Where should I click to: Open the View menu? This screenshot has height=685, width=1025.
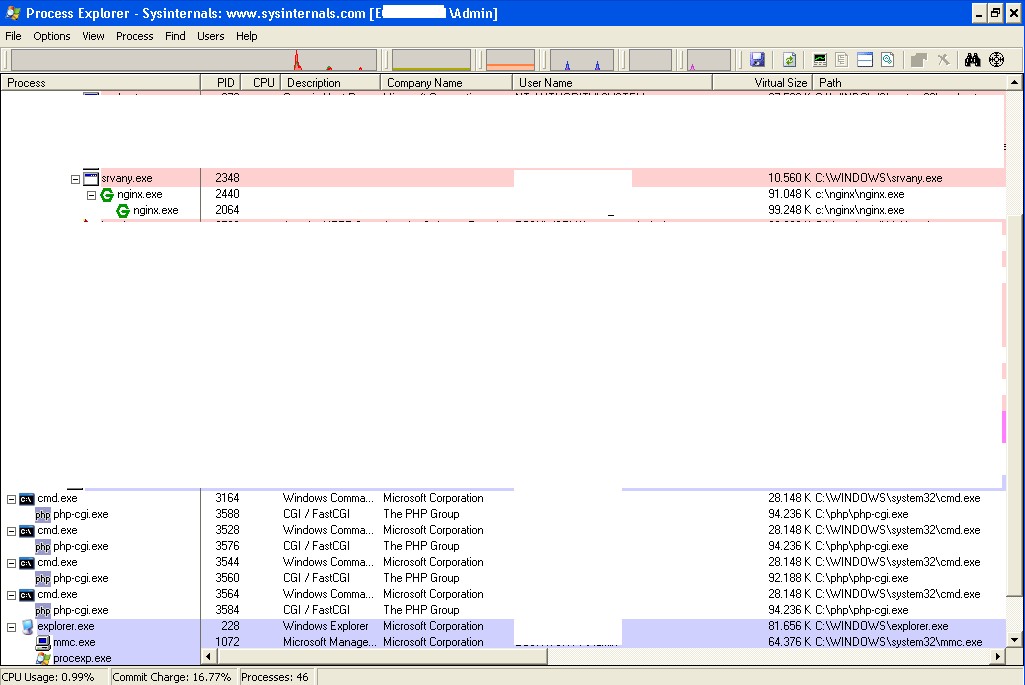coord(93,36)
